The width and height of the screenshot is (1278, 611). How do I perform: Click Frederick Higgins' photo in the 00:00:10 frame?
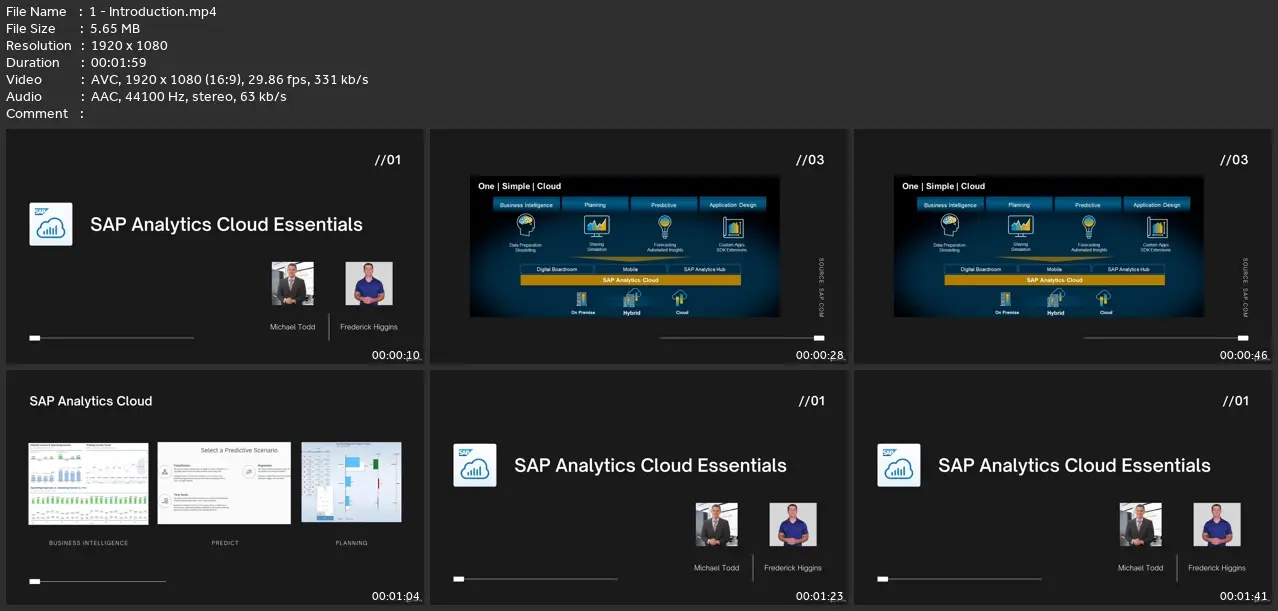click(x=369, y=284)
